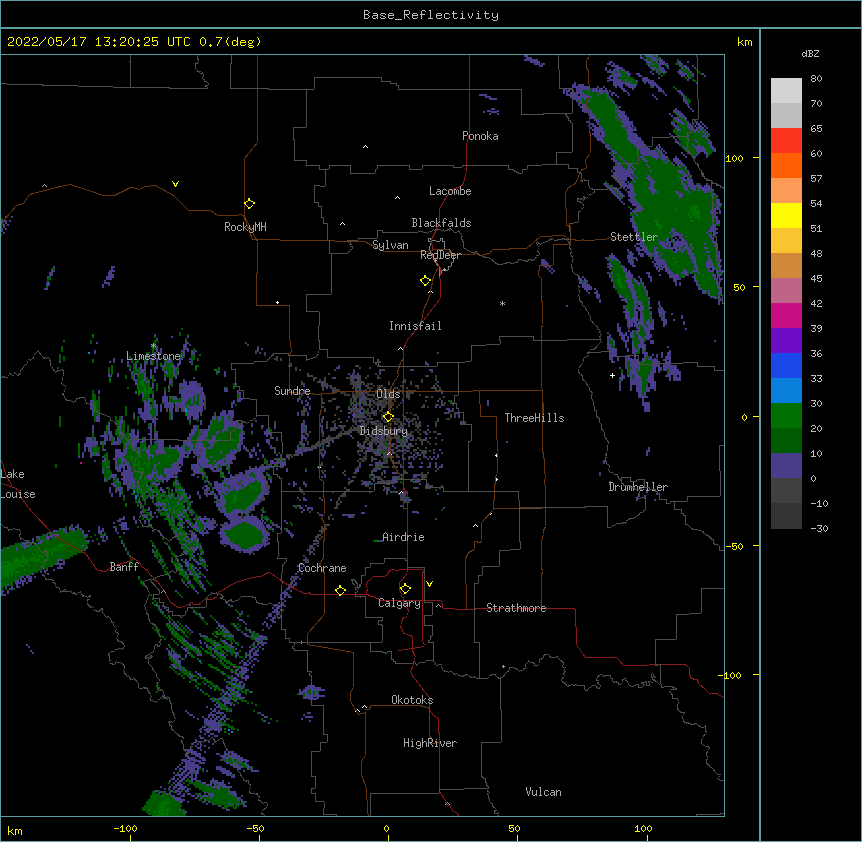Screen dimensions: 862x842
Task: Click the white asterisk marker east of Innisfail
Action: (502, 303)
